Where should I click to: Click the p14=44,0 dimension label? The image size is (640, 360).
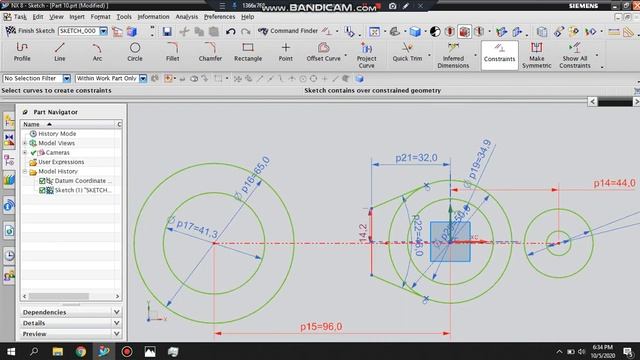pos(614,183)
